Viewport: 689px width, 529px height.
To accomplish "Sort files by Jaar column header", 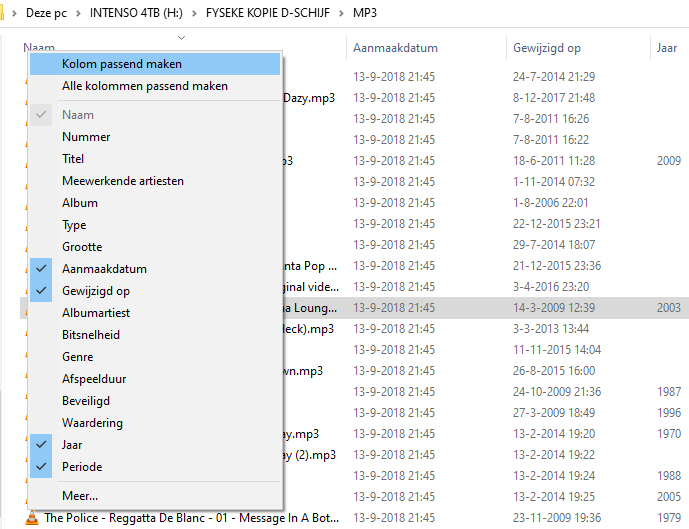I will click(x=666, y=48).
